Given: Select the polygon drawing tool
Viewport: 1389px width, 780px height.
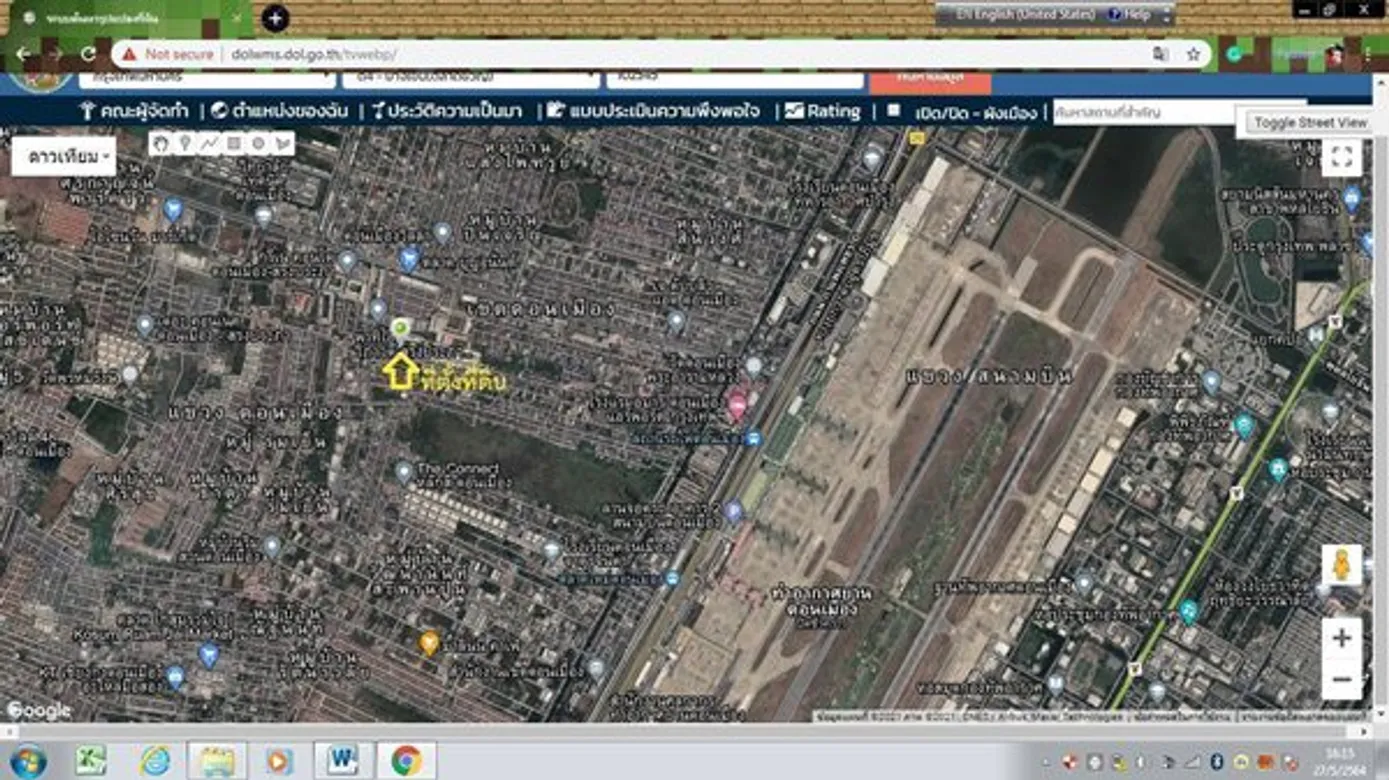Looking at the screenshot, I should pyautogui.click(x=282, y=143).
